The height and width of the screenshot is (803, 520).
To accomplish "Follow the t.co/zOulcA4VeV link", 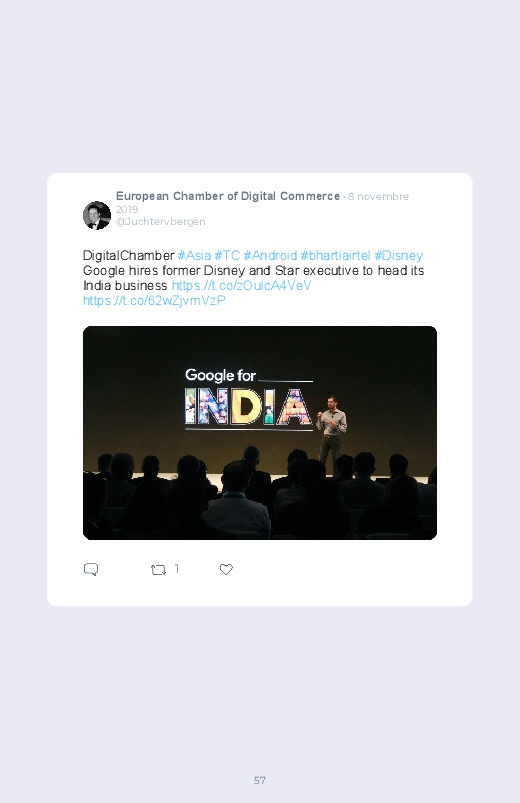I will tap(241, 285).
